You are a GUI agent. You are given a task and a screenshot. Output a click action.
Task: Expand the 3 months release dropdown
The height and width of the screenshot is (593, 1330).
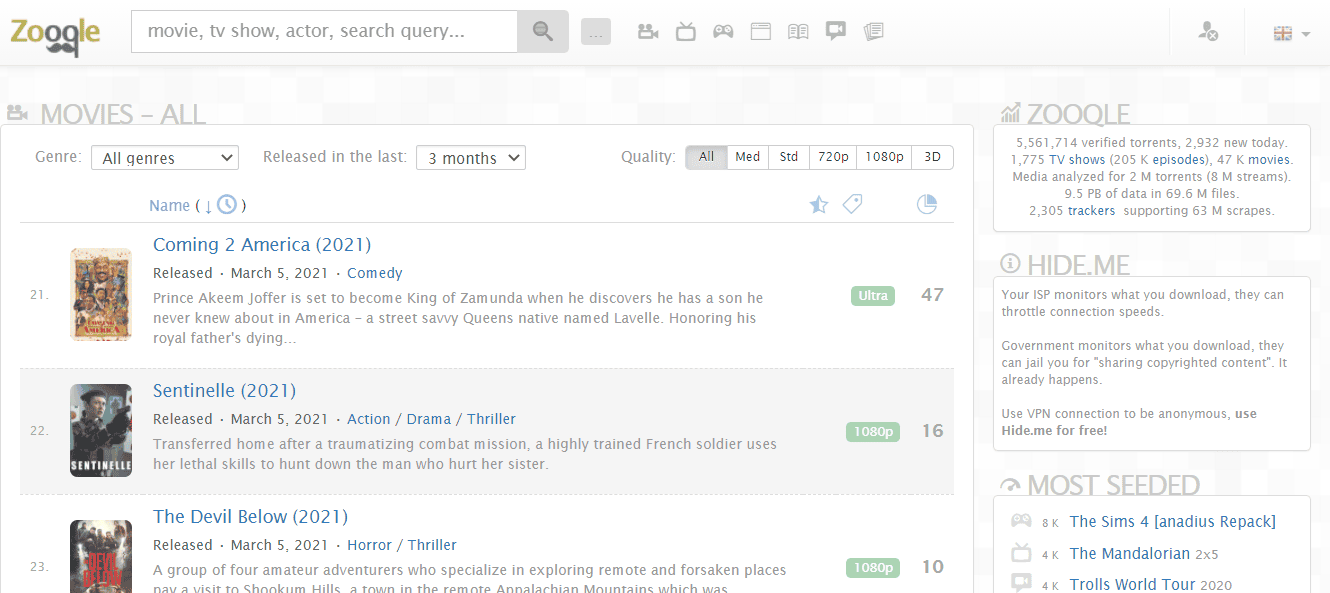point(470,158)
